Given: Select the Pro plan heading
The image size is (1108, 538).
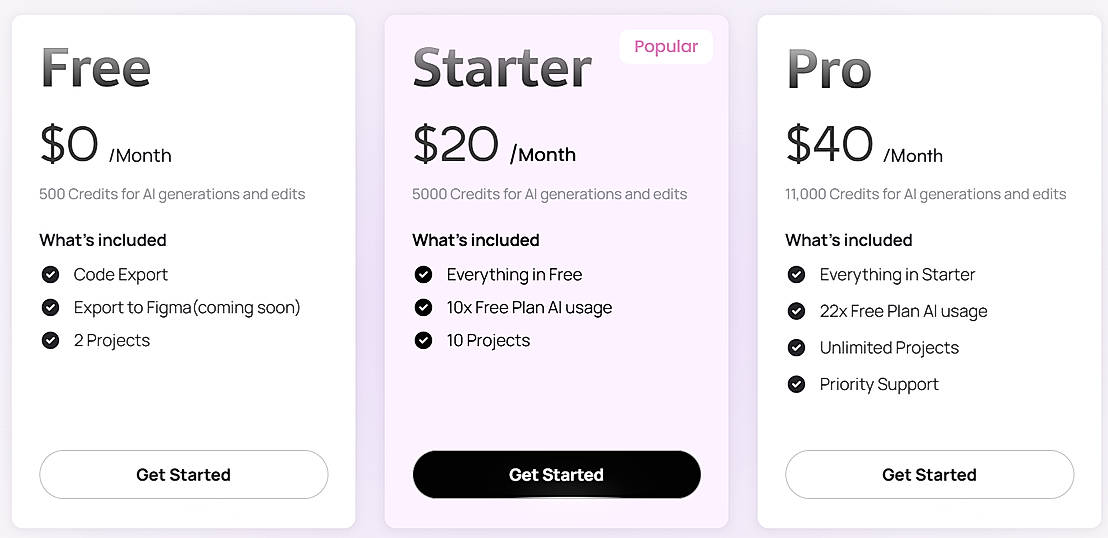Looking at the screenshot, I should point(829,68).
